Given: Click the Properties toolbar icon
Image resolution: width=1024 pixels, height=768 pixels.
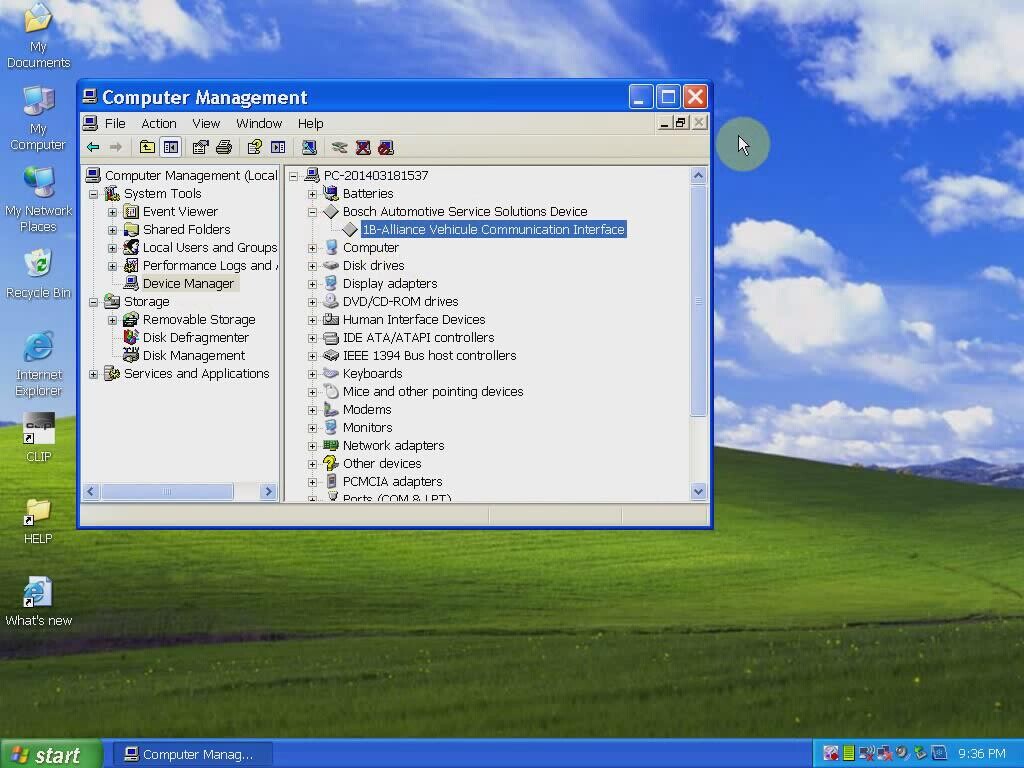Looking at the screenshot, I should [x=200, y=147].
